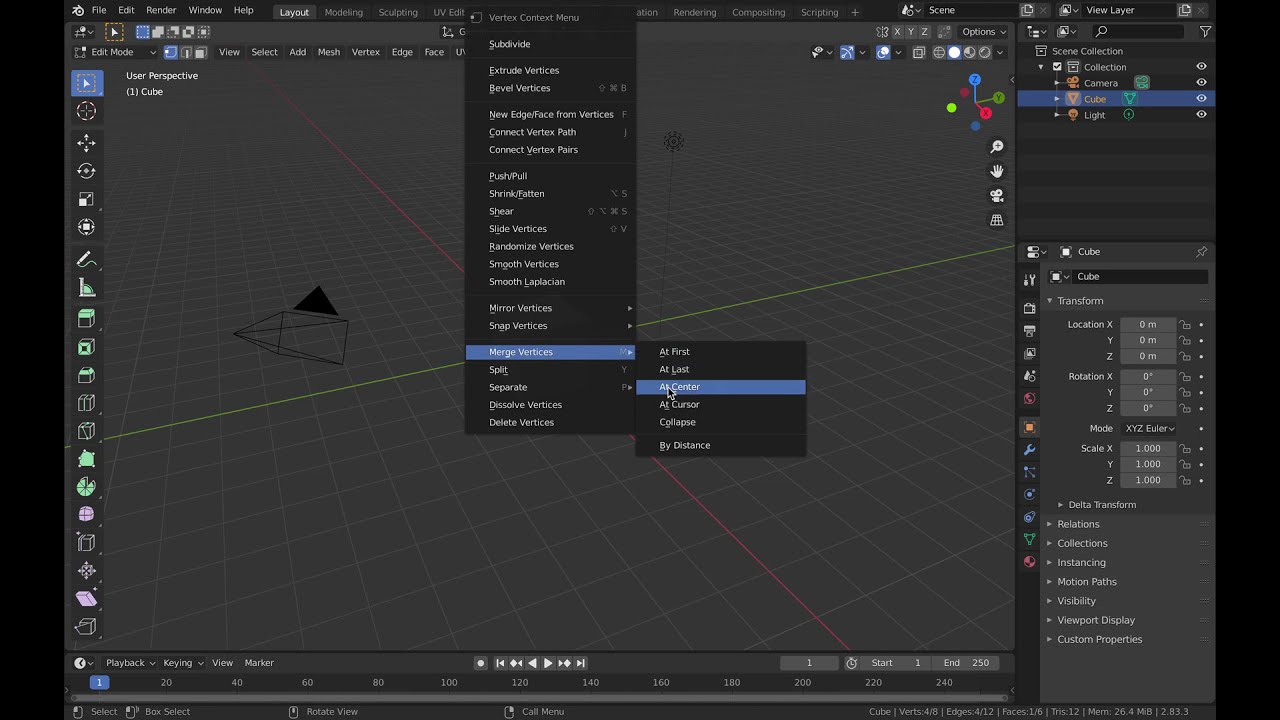Select the Edge Slide tool

click(x=86, y=543)
